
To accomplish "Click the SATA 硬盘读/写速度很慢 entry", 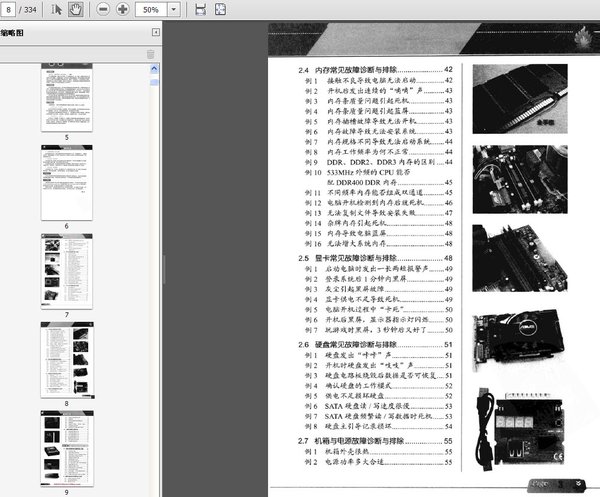I will pyautogui.click(x=378, y=406).
